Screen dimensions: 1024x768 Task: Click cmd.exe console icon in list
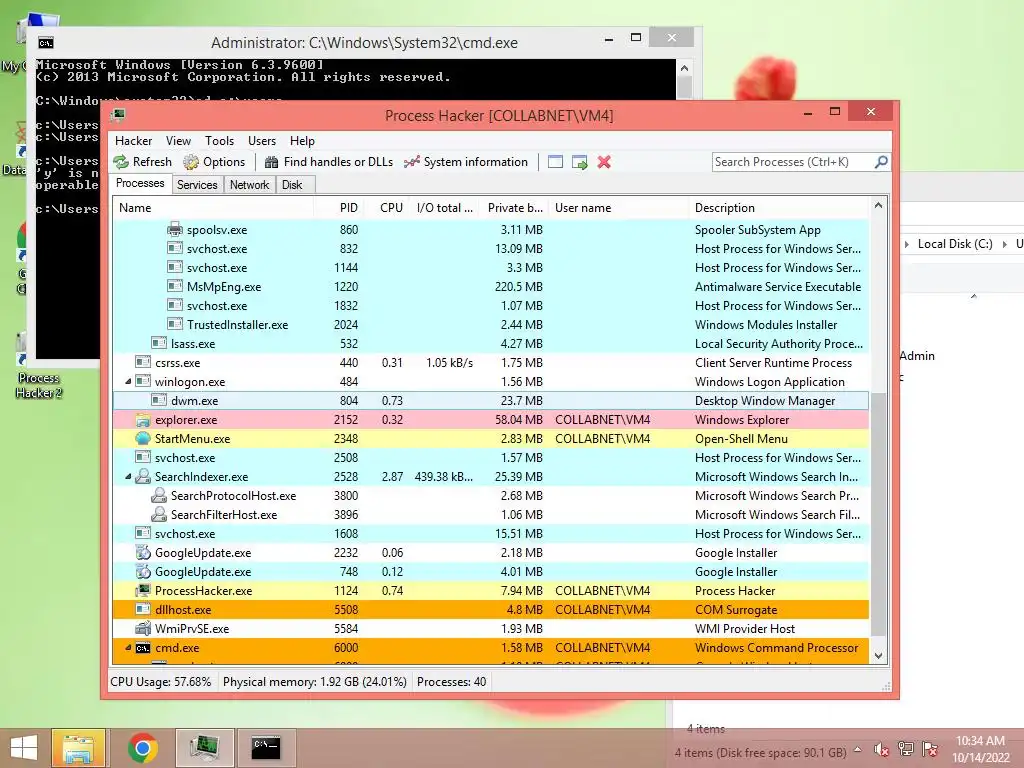point(142,648)
